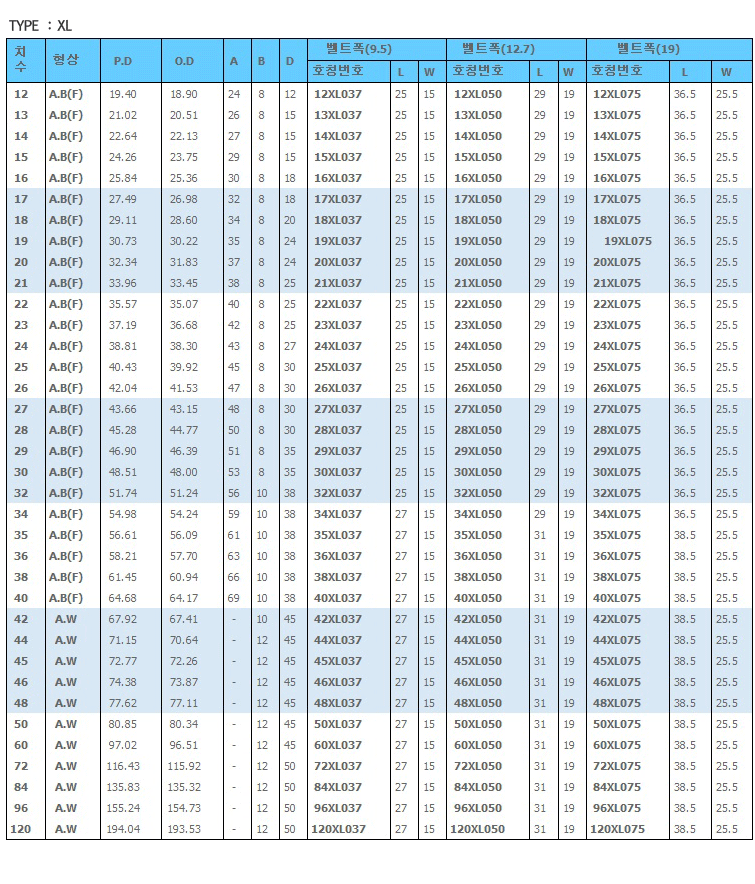Select part number 120XL050
755x884 pixels.
[x=477, y=829]
